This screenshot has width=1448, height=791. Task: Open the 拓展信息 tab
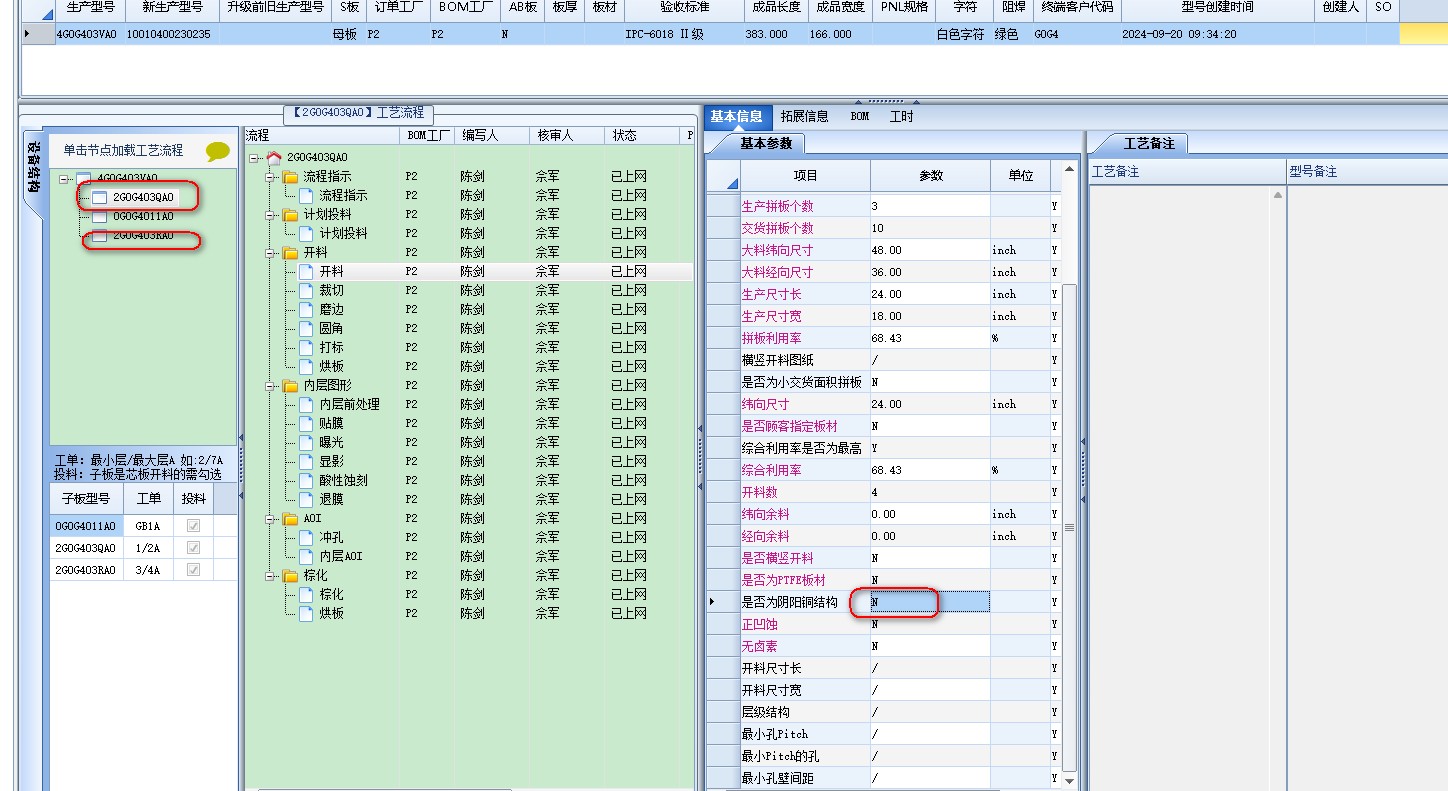(x=804, y=116)
